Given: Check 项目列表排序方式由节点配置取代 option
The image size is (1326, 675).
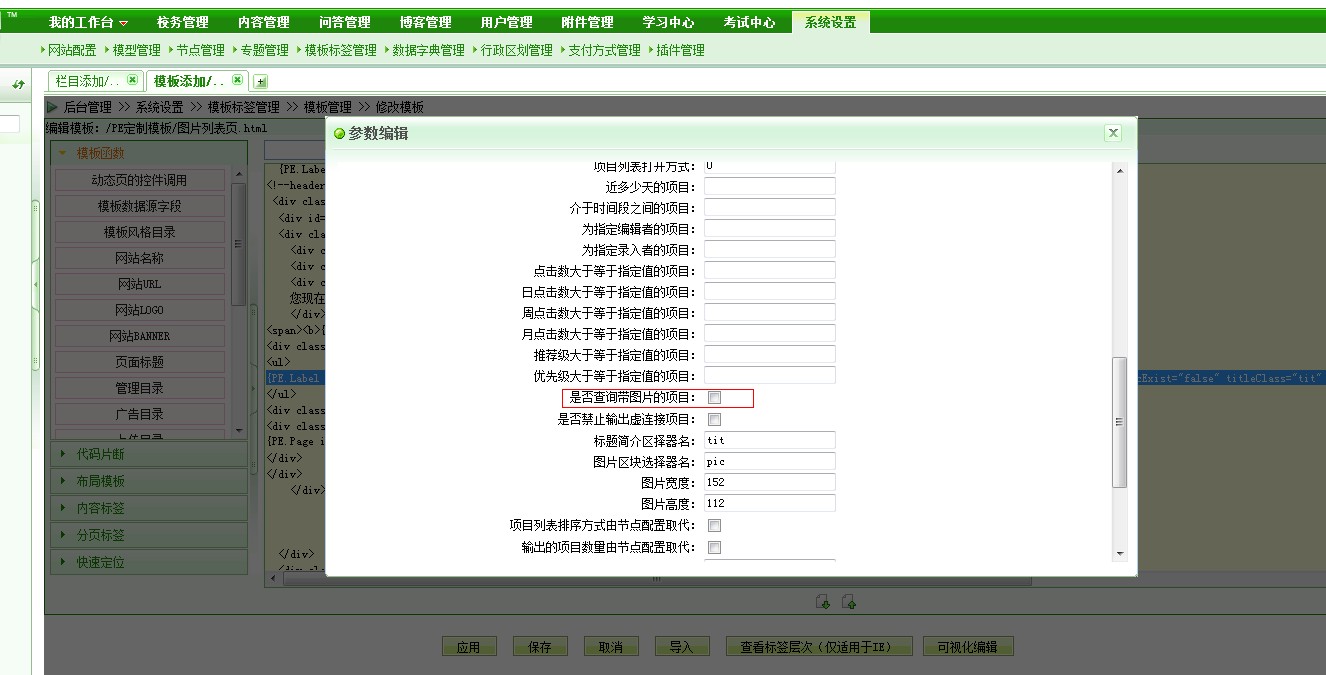Looking at the screenshot, I should pyautogui.click(x=714, y=525).
